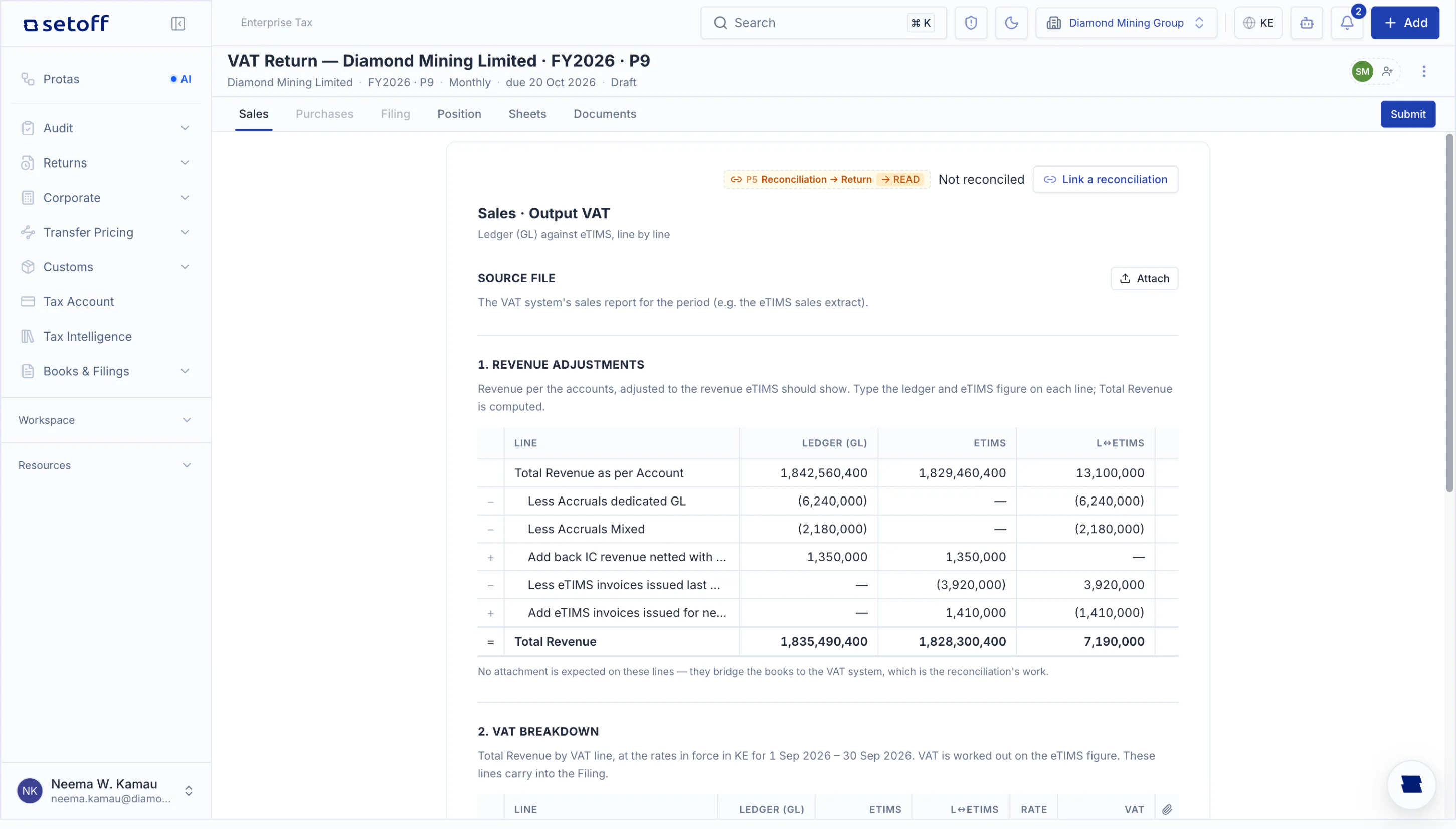Open the shield alert icon
The width and height of the screenshot is (1456, 829).
coord(971,23)
